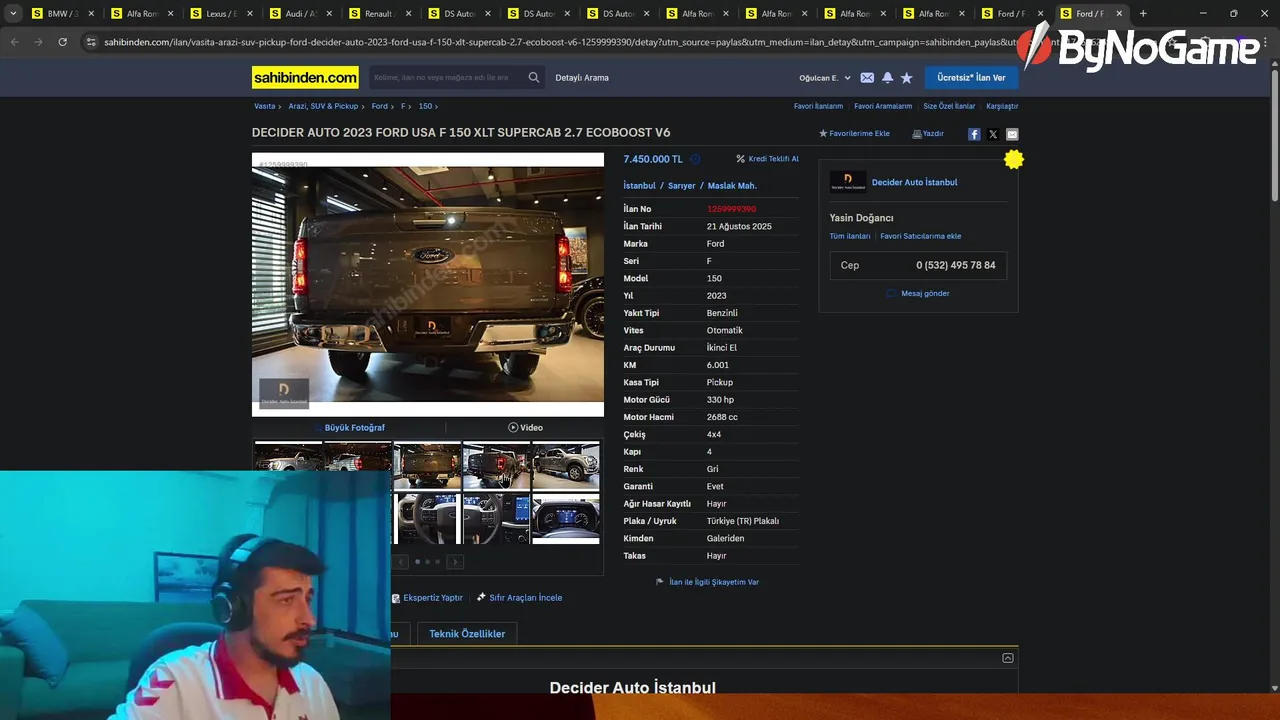1280x720 pixels.
Task: Open the notifications bell icon
Action: pos(887,77)
